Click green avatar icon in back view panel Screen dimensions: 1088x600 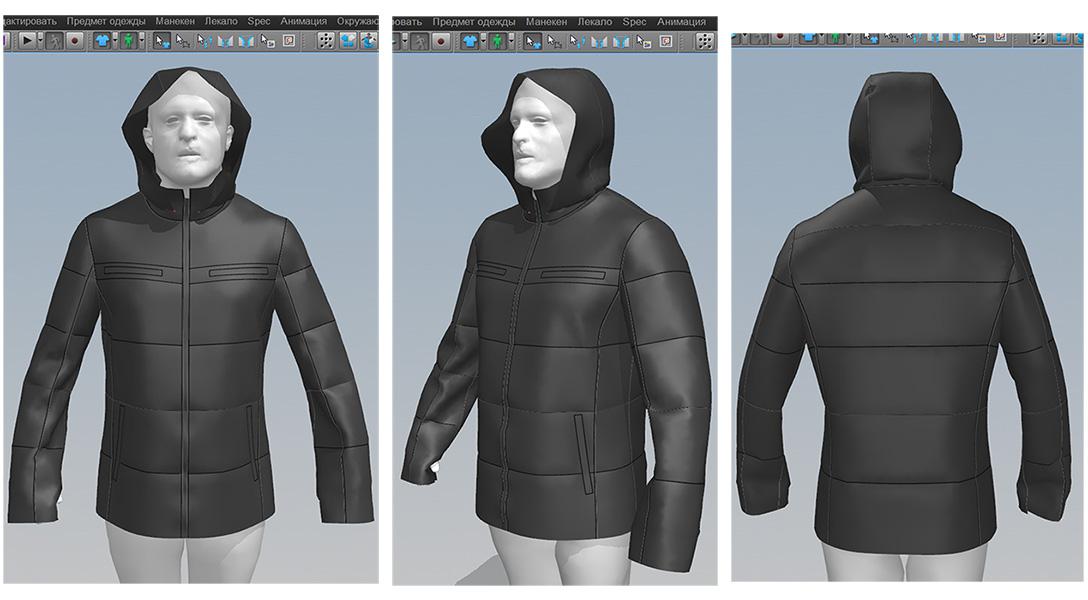click(835, 37)
